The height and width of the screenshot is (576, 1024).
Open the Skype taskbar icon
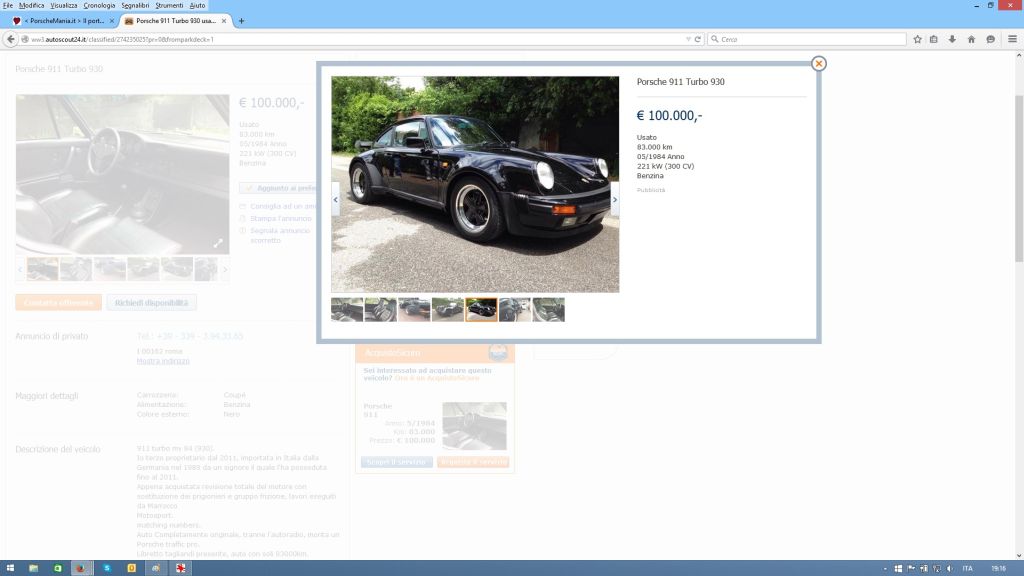107,568
